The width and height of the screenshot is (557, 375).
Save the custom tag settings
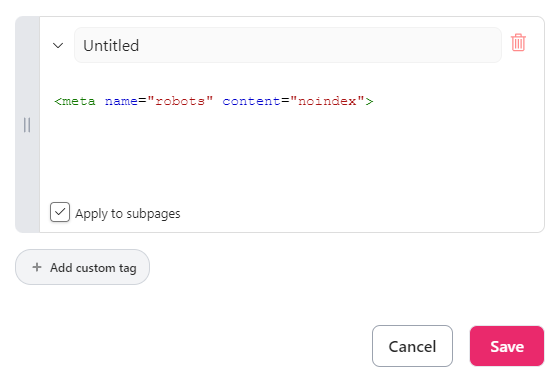(x=507, y=346)
